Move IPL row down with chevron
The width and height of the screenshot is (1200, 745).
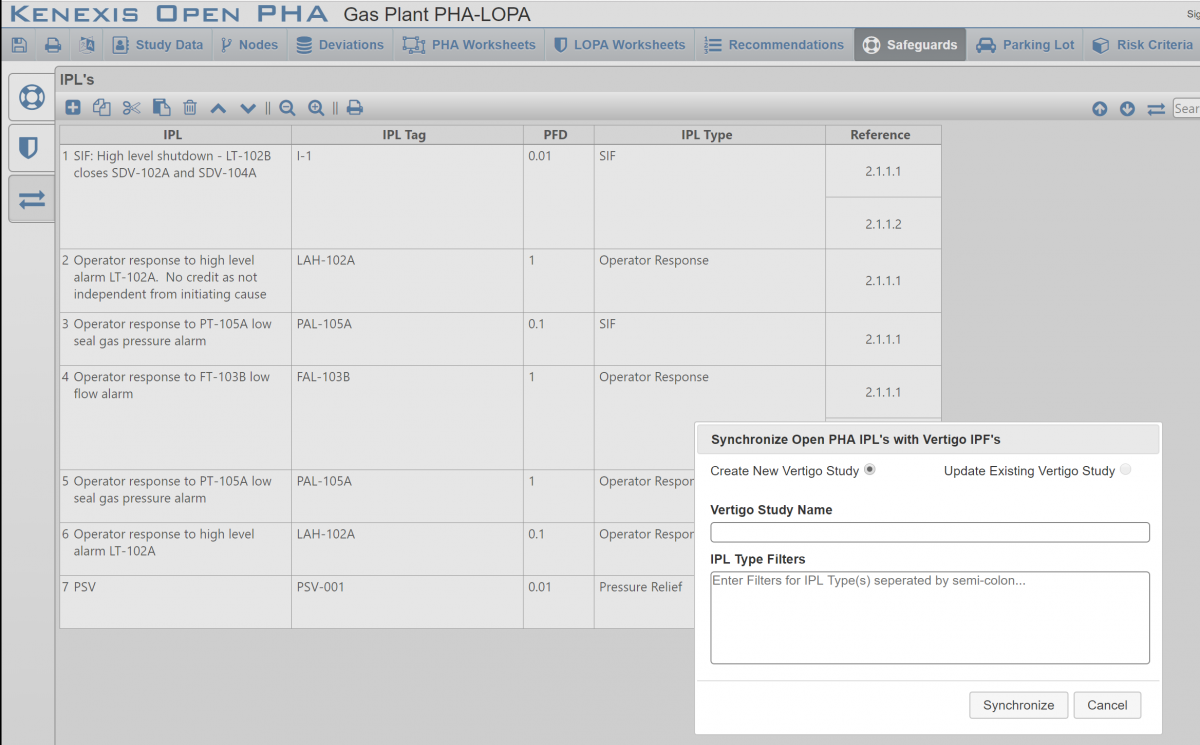248,108
